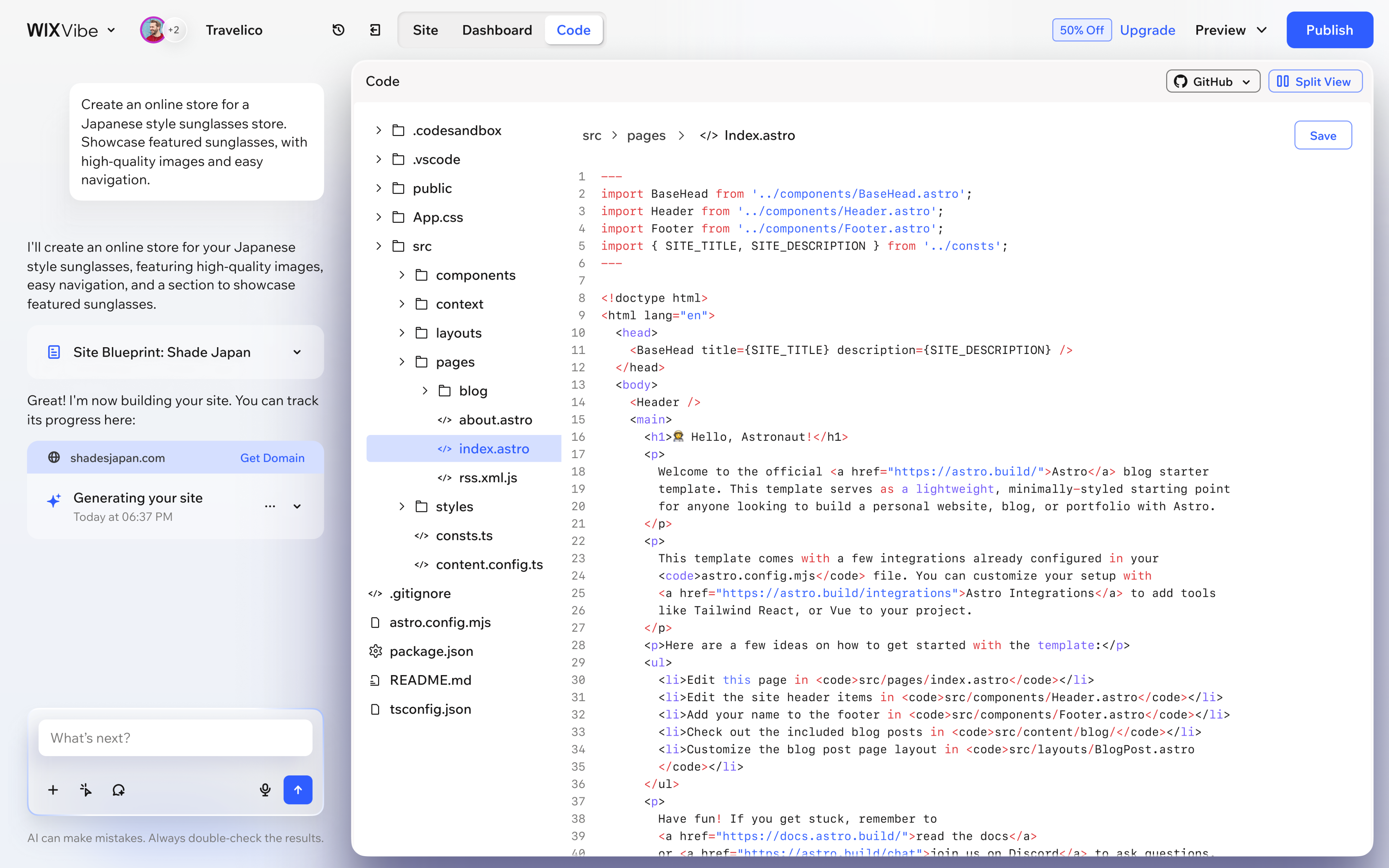Viewport: 1389px width, 868px height.
Task: Toggle the src folder arrow
Action: pyautogui.click(x=378, y=246)
